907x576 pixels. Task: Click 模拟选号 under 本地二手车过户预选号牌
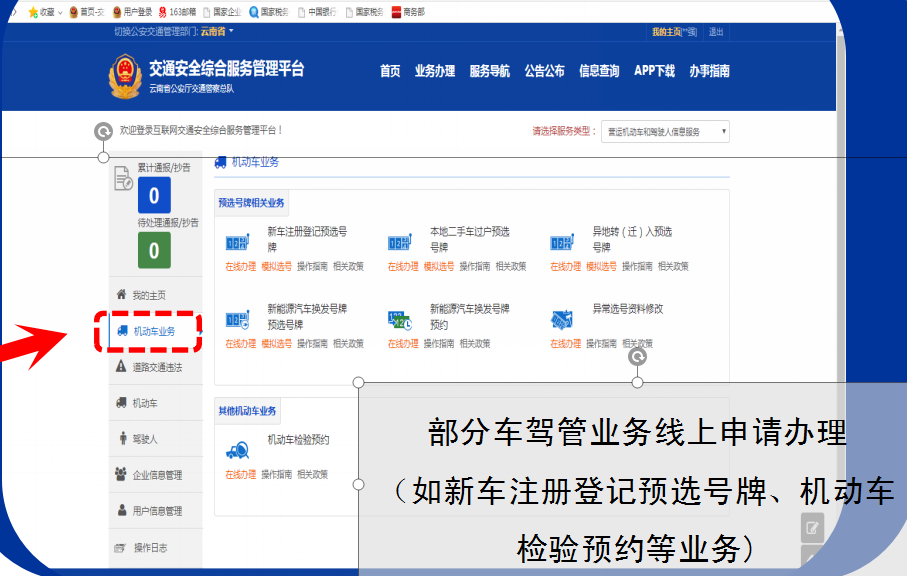tap(438, 267)
